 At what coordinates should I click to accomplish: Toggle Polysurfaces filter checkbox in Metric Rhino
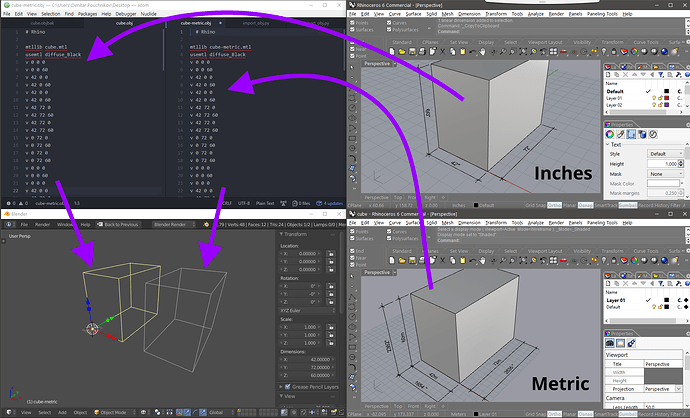pos(389,238)
